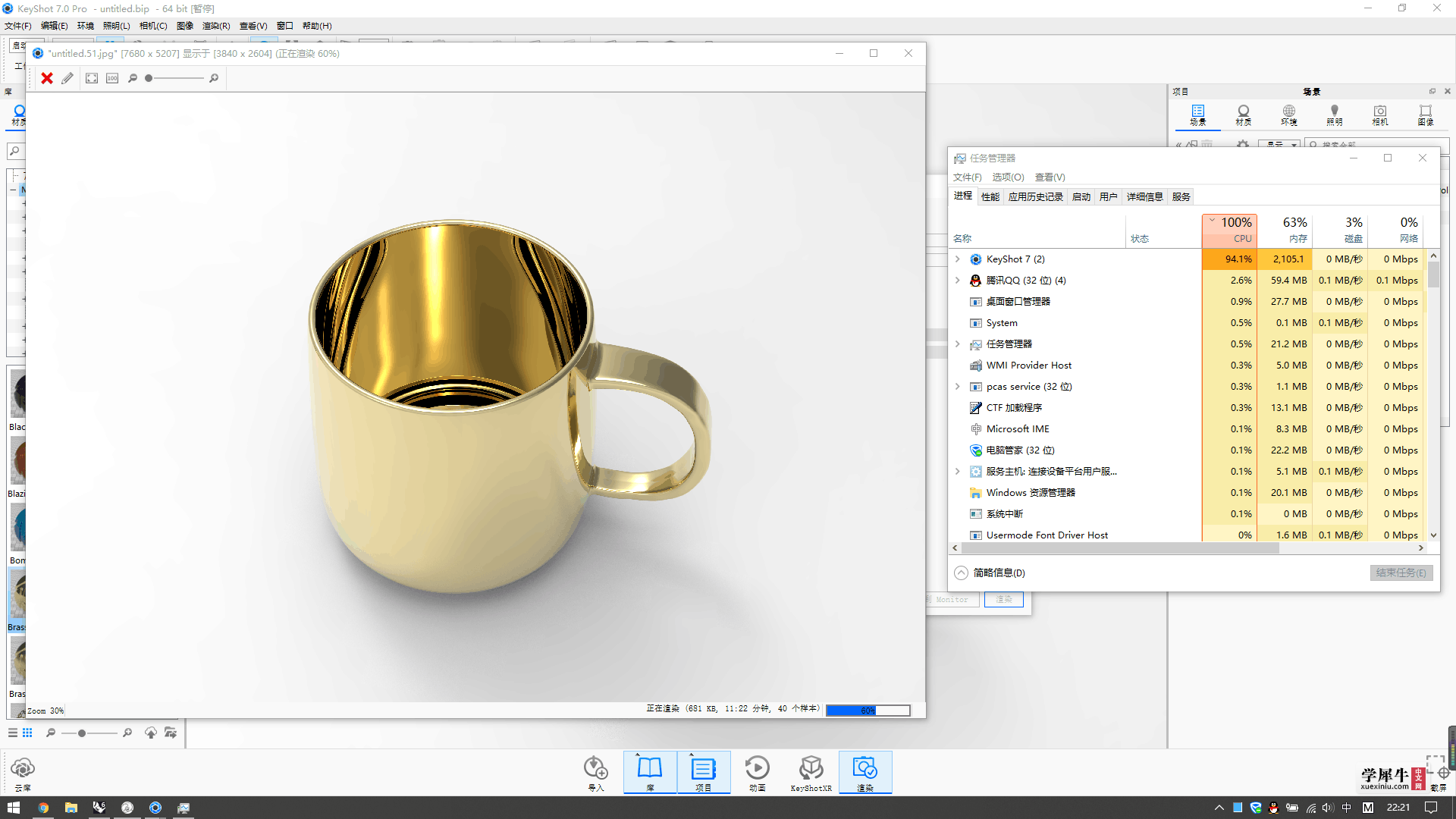The width and height of the screenshot is (1456, 819).
Task: Open the 编辑(E) menu in KeyShot
Action: (x=54, y=26)
